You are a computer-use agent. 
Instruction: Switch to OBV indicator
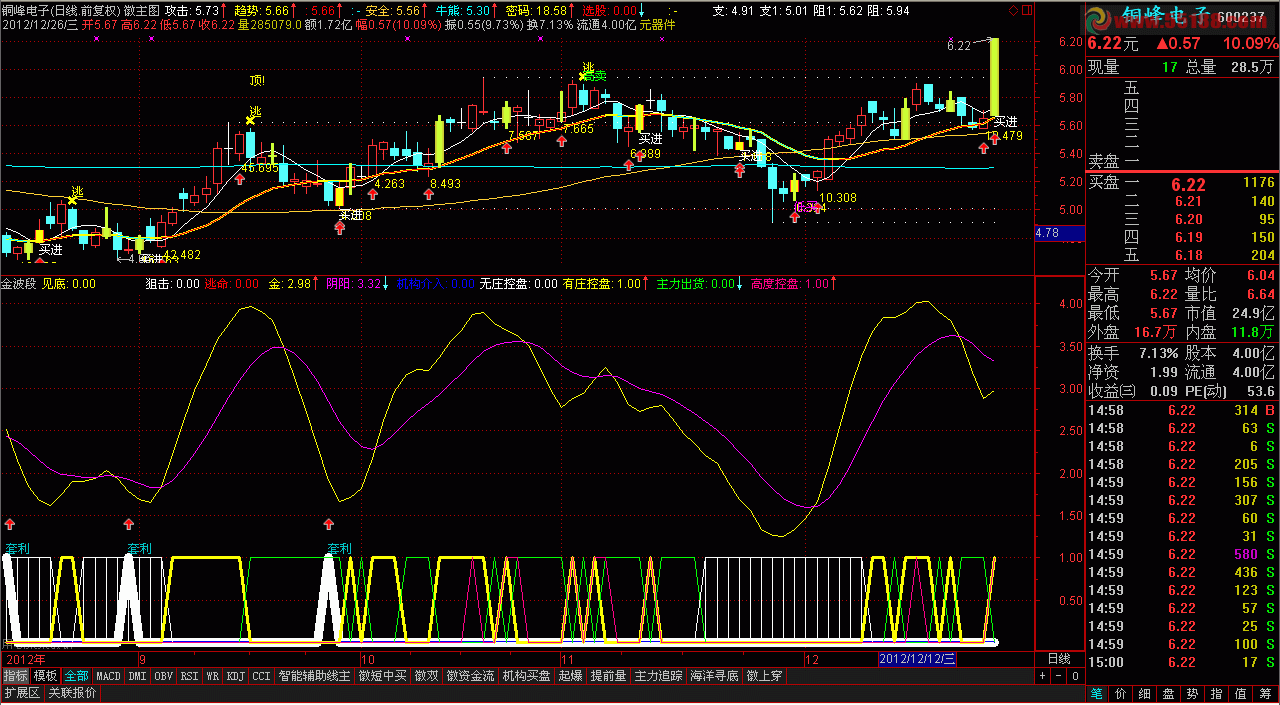click(163, 676)
